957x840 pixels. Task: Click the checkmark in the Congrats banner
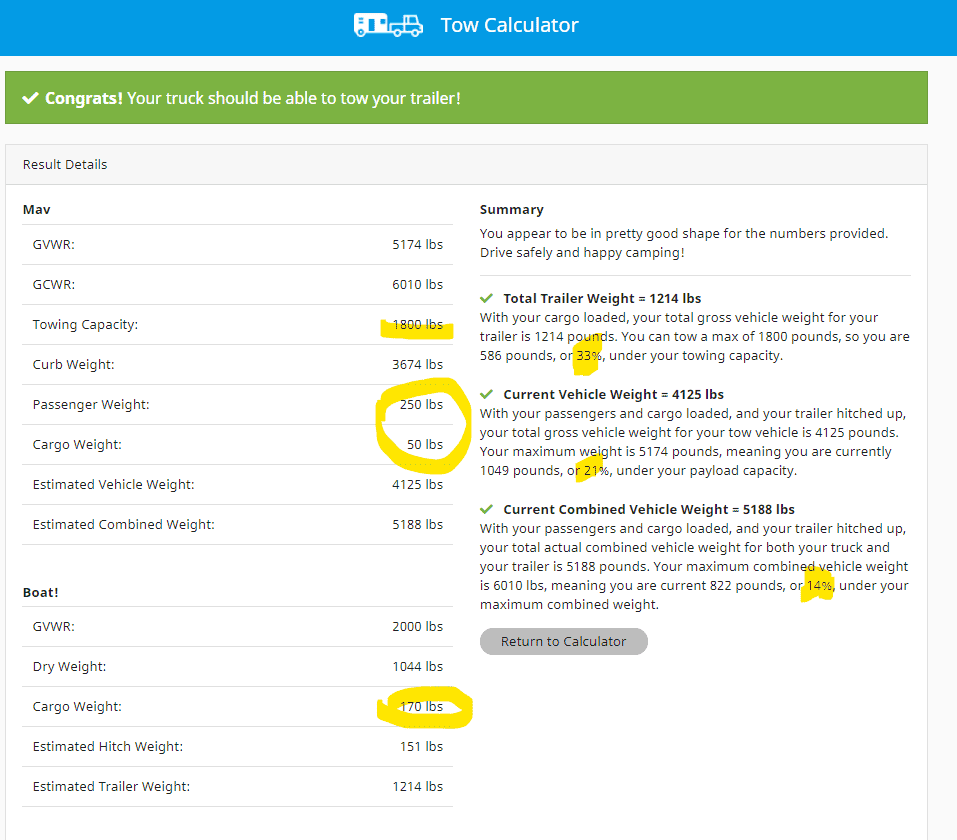31,98
